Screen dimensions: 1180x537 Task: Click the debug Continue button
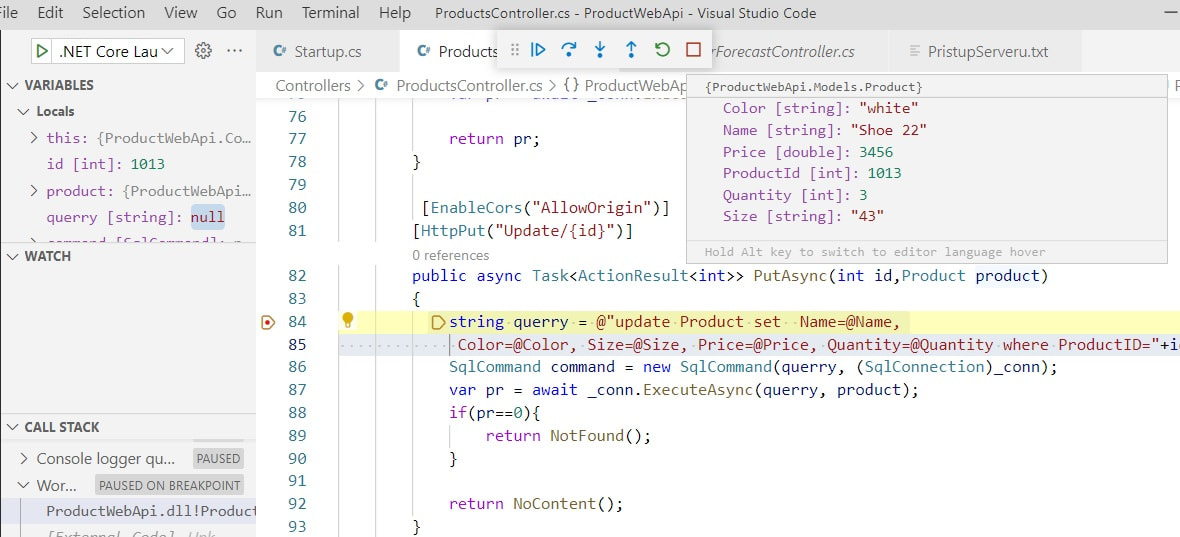tap(538, 50)
